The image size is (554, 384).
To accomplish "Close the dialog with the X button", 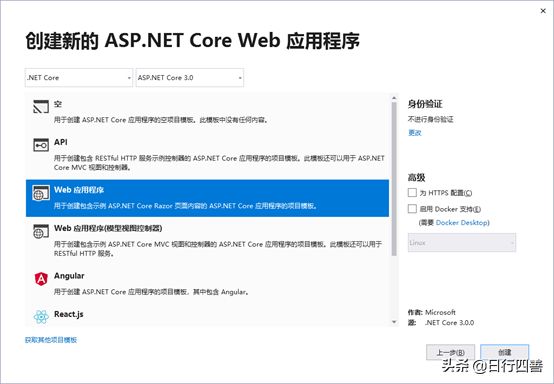I will pos(543,11).
